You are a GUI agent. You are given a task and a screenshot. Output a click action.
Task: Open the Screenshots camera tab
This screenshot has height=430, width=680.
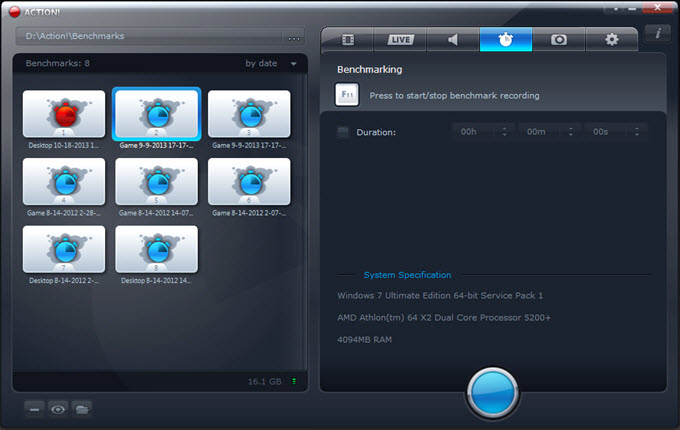(559, 40)
